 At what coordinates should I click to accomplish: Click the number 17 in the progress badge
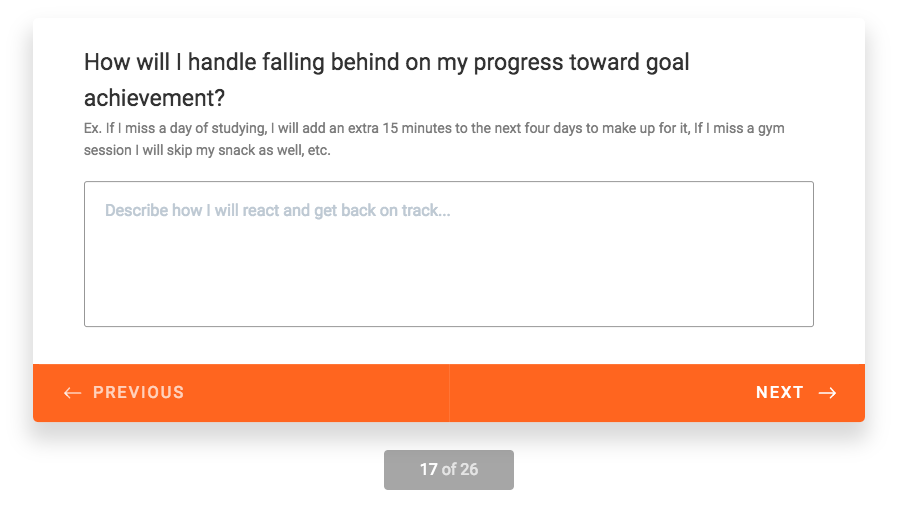[428, 470]
